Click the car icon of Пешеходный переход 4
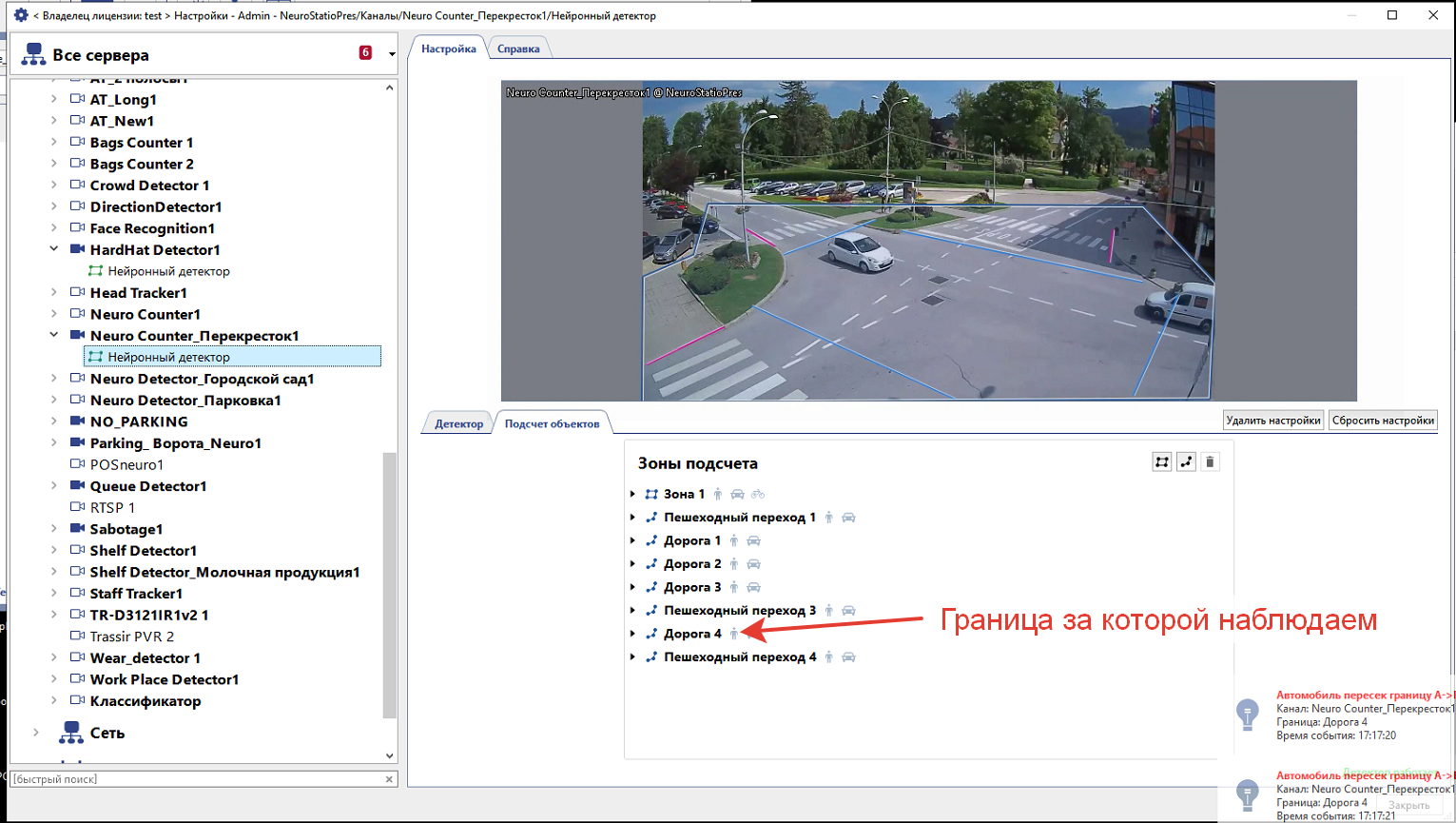1456x823 pixels. (x=848, y=657)
